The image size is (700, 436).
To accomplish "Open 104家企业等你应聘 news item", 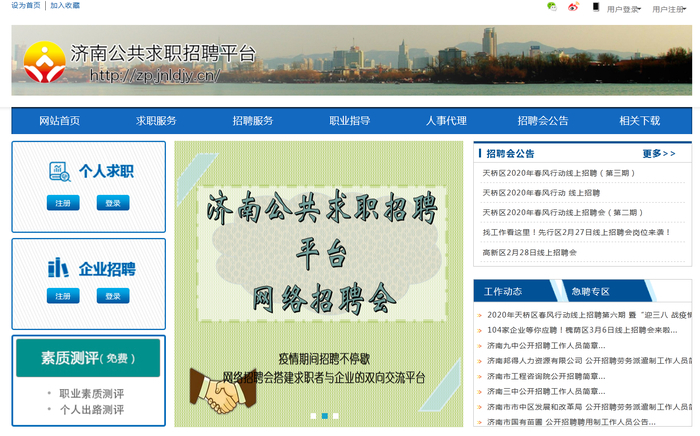I will pos(582,330).
